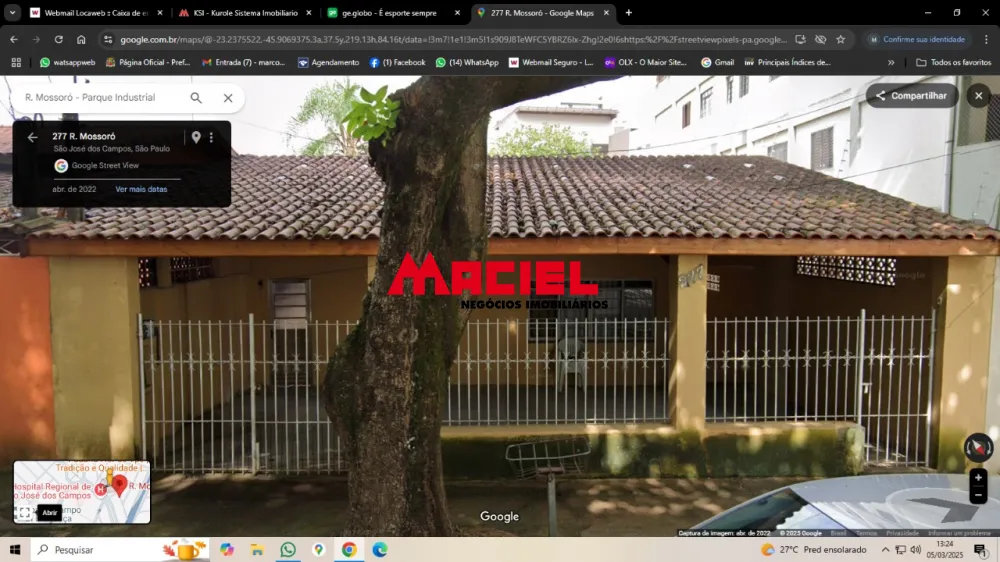Viewport: 1000px width, 562px height.
Task: Expand hidden bookmarks with chevron overflow
Action: [x=891, y=62]
